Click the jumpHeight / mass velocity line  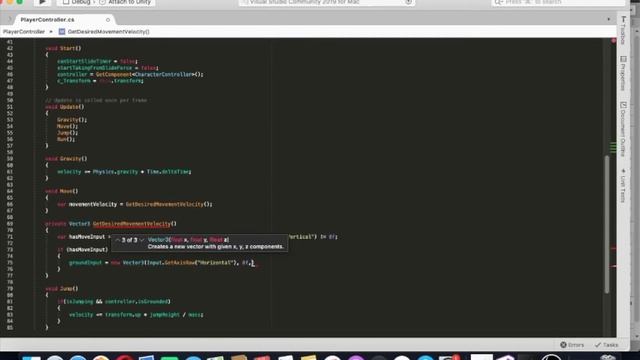136,315
